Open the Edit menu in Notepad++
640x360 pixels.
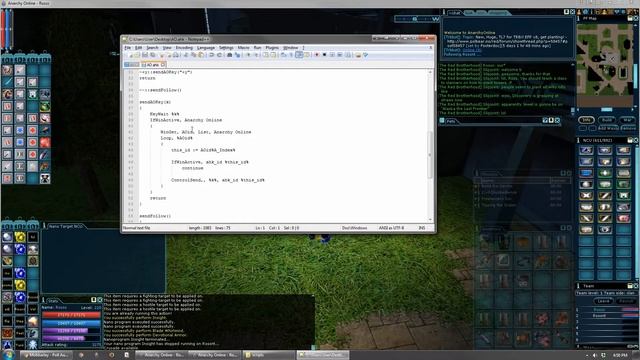click(x=138, y=48)
